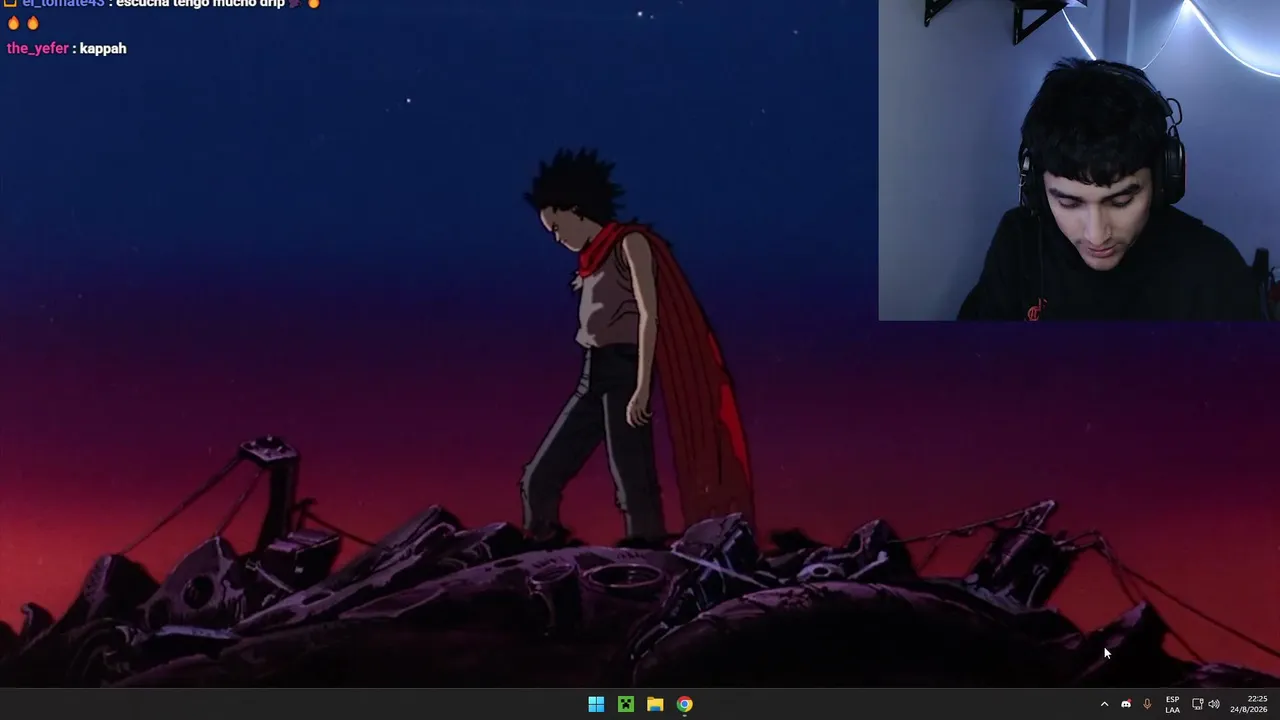Open network settings from the tray

click(1197, 704)
